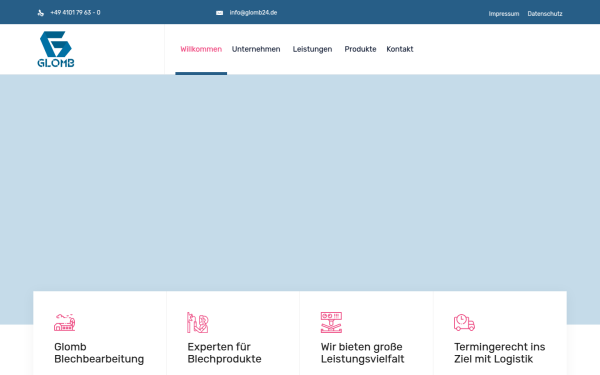Image resolution: width=600 pixels, height=375 pixels.
Task: Click the delivery truck clock icon
Action: tap(464, 322)
